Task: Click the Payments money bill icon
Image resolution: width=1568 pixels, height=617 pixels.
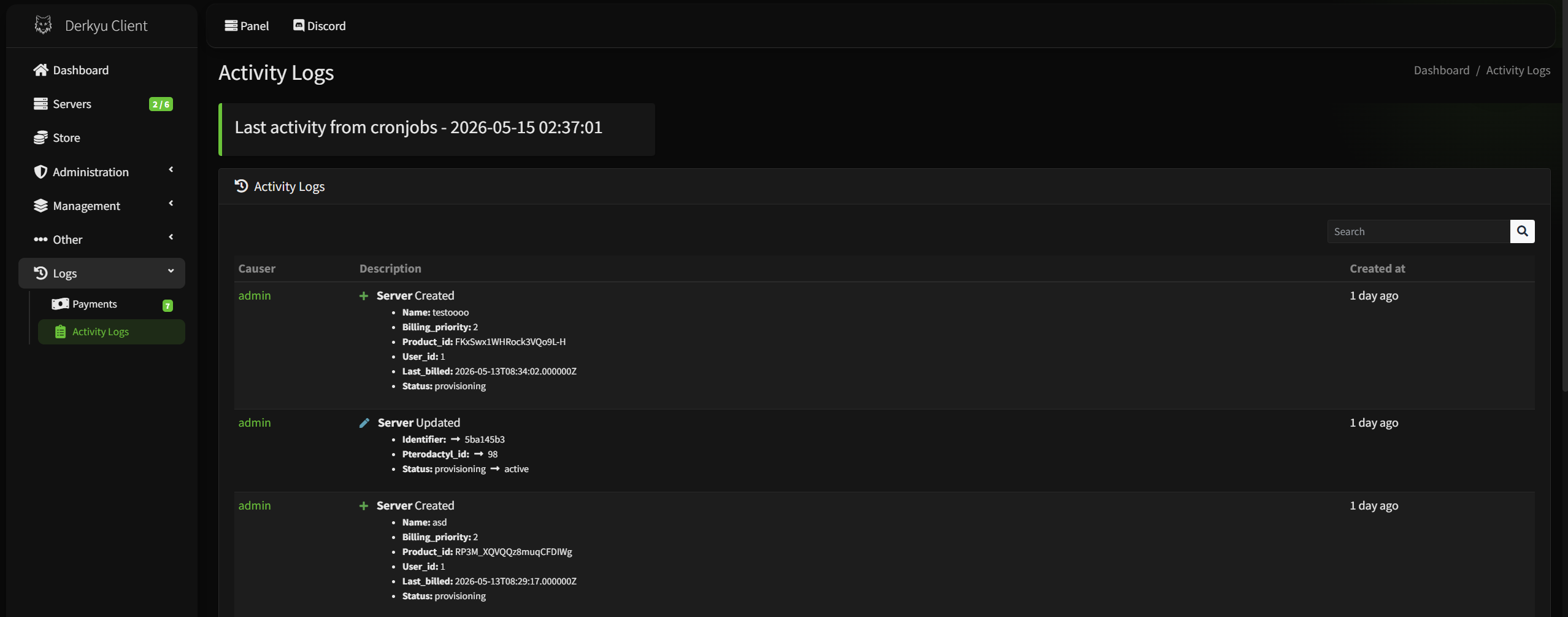Action: (60, 304)
